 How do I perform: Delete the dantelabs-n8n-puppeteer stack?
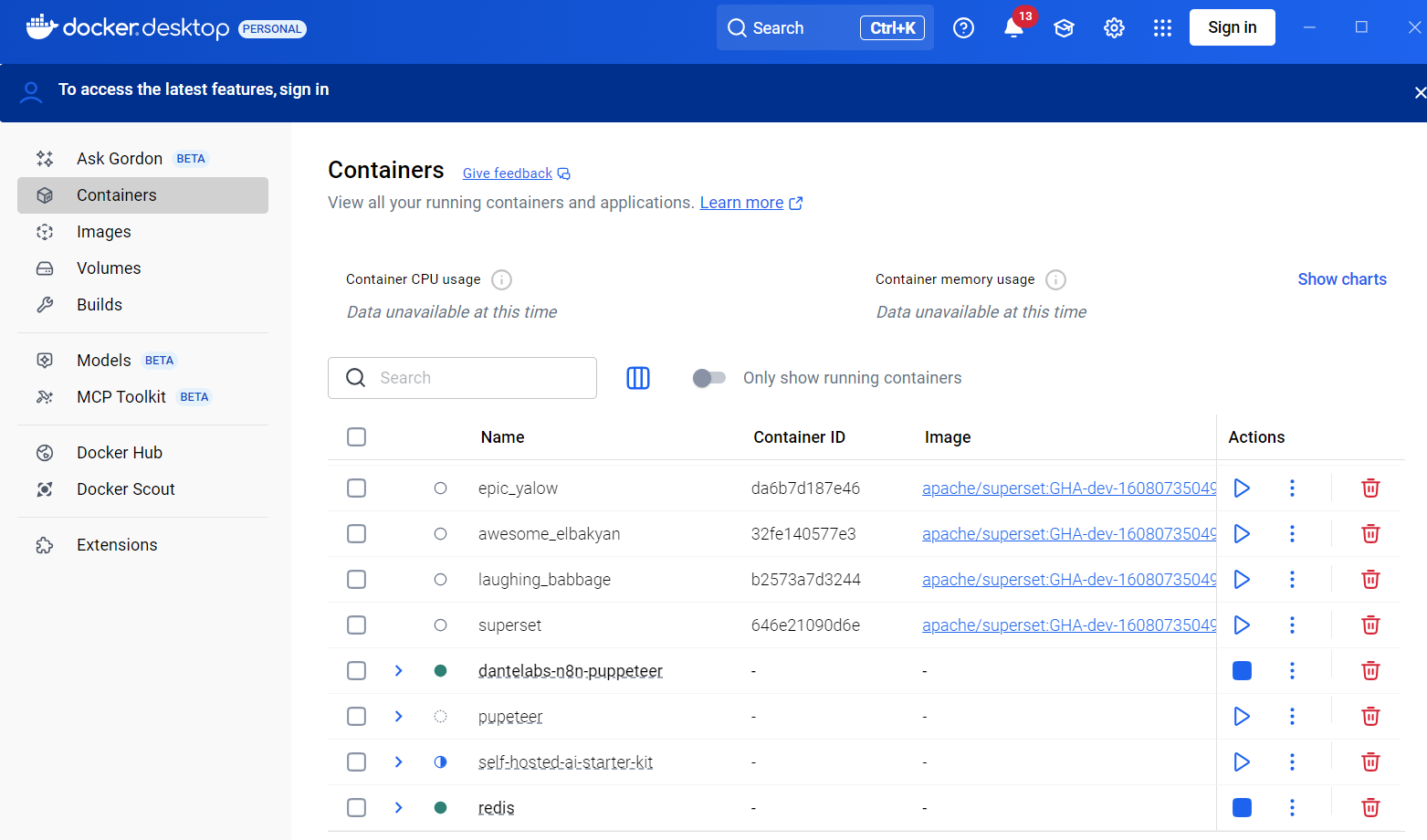click(1370, 671)
